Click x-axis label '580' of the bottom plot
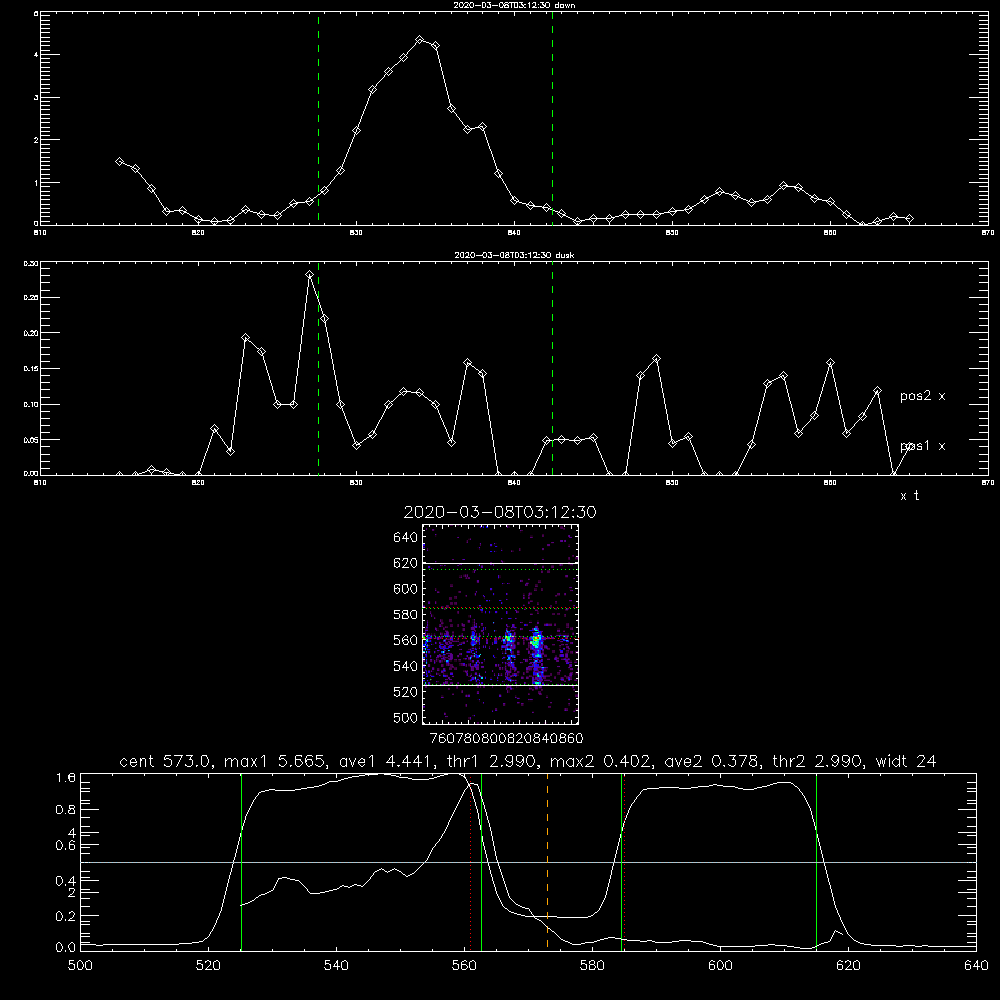Viewport: 1000px width, 1000px height. point(592,966)
